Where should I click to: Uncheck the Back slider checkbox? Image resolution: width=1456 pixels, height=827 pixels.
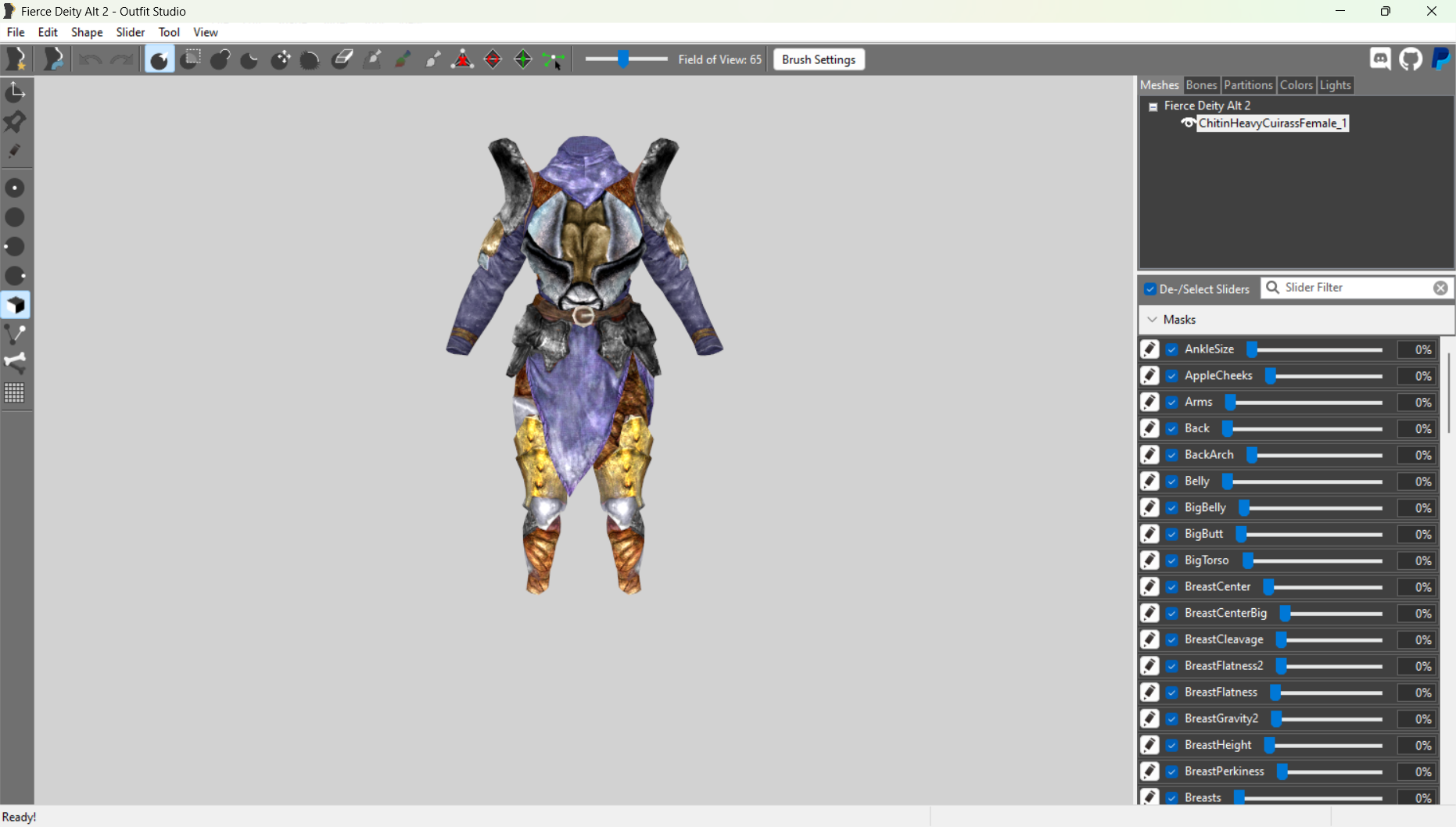(x=1171, y=428)
